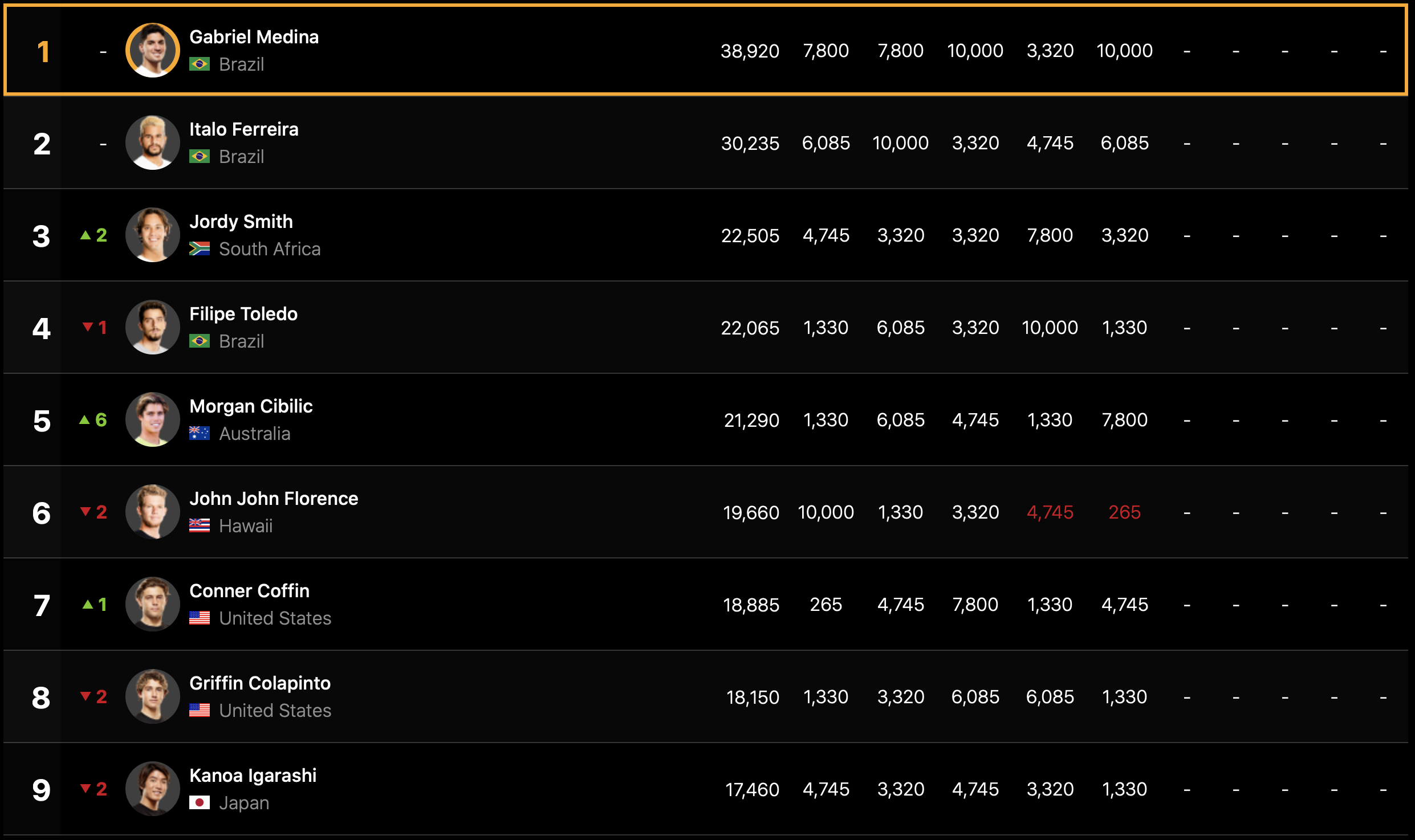1415x840 pixels.
Task: Click the United States flag beside Conner Coffin
Action: tap(200, 618)
